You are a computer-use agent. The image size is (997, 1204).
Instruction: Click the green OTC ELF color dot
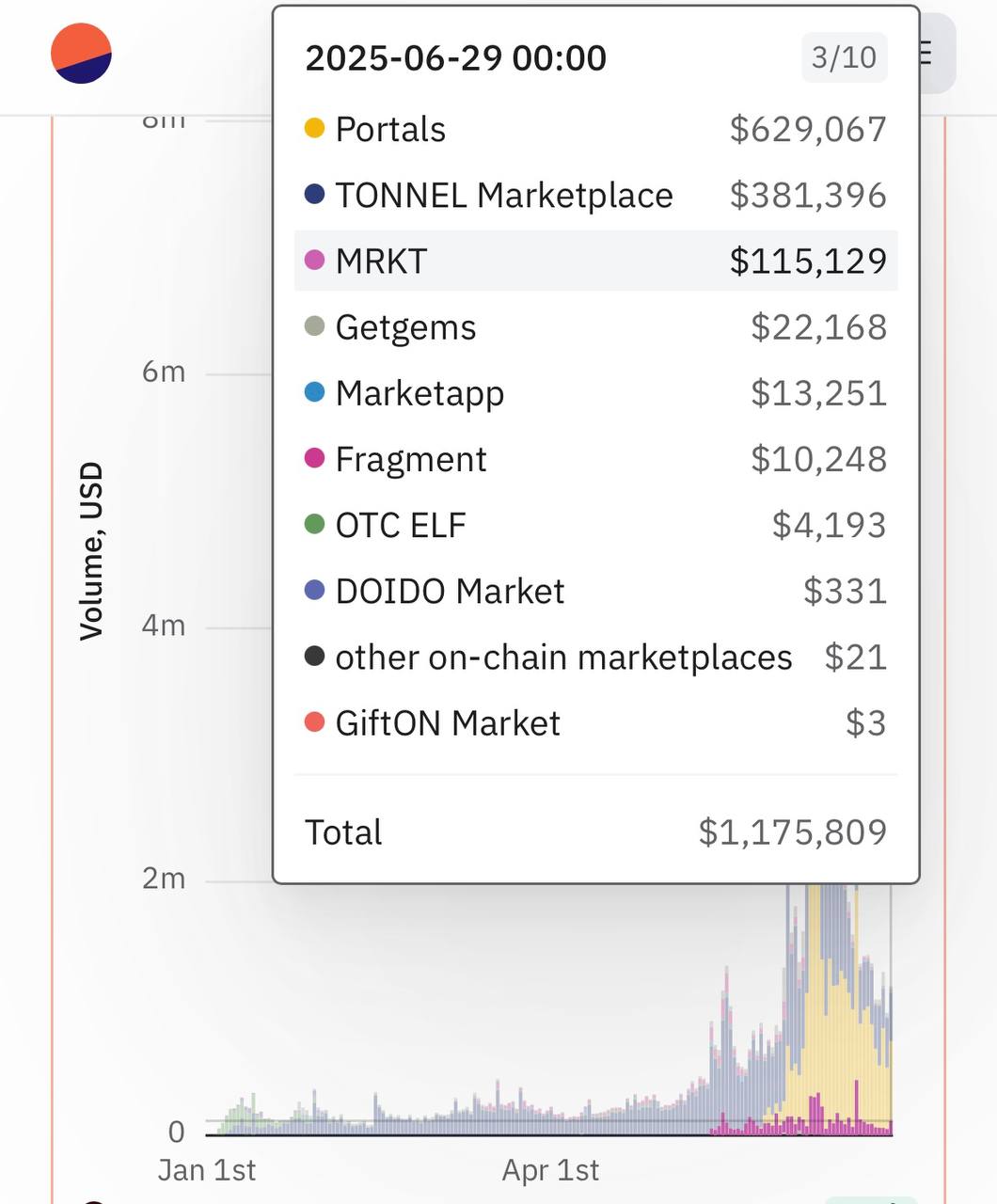[315, 524]
